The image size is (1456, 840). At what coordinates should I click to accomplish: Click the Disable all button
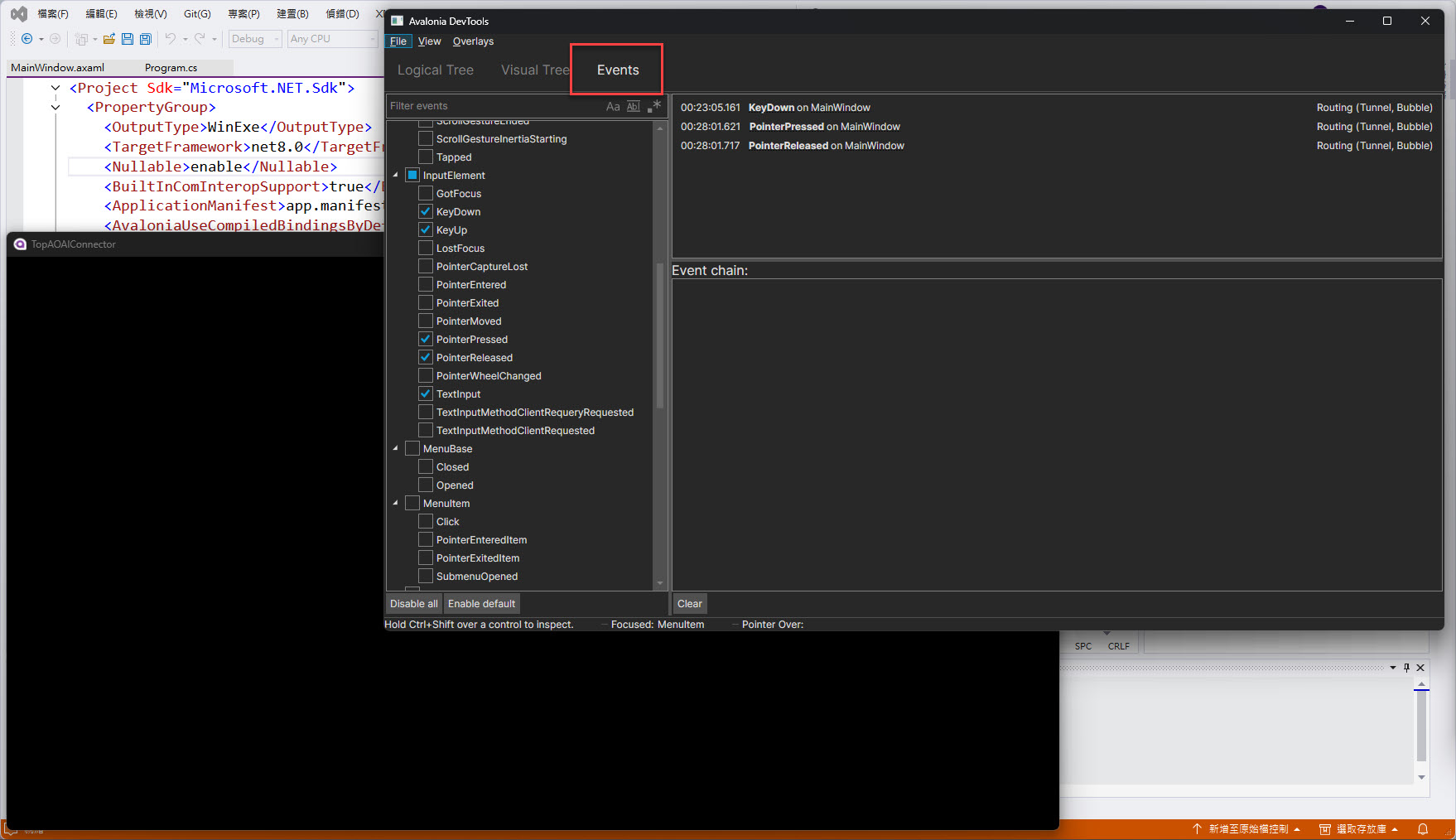(x=414, y=604)
